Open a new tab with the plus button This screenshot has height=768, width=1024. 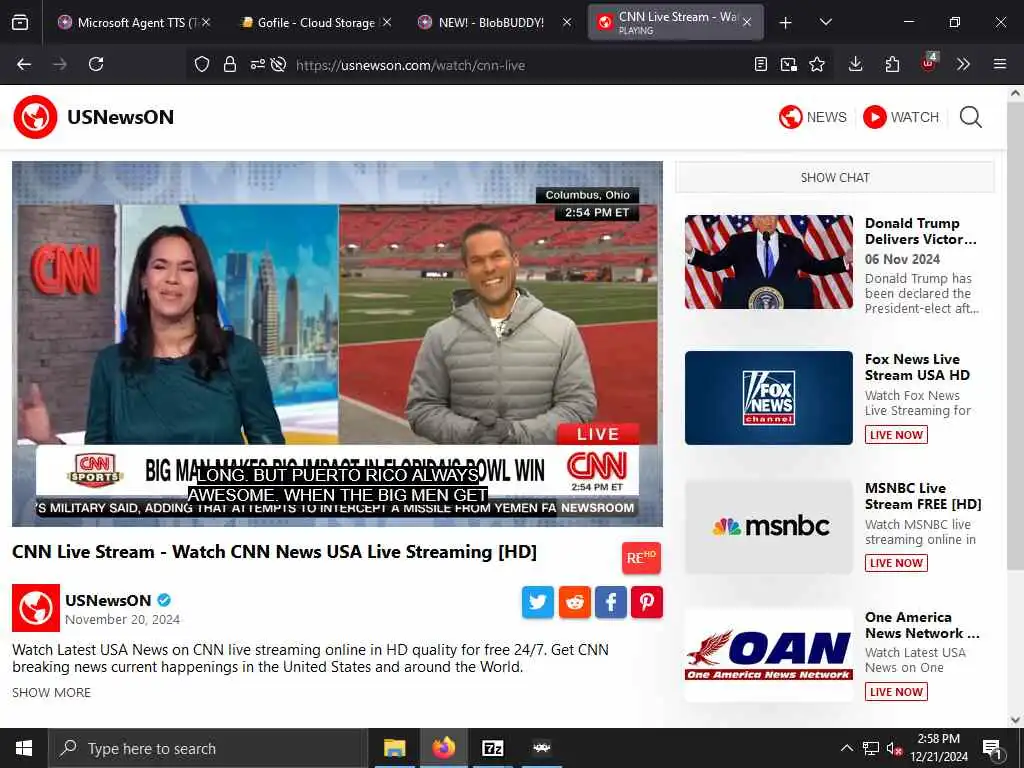click(786, 23)
